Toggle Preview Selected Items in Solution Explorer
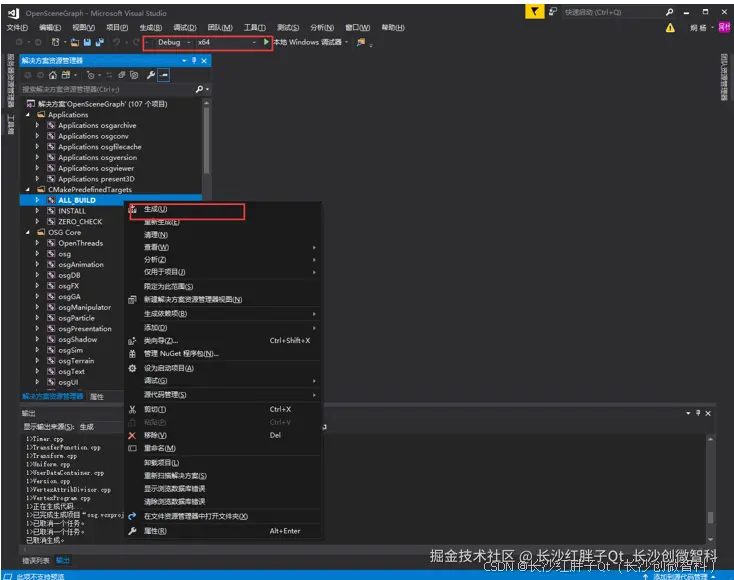The image size is (734, 580). click(x=163, y=75)
